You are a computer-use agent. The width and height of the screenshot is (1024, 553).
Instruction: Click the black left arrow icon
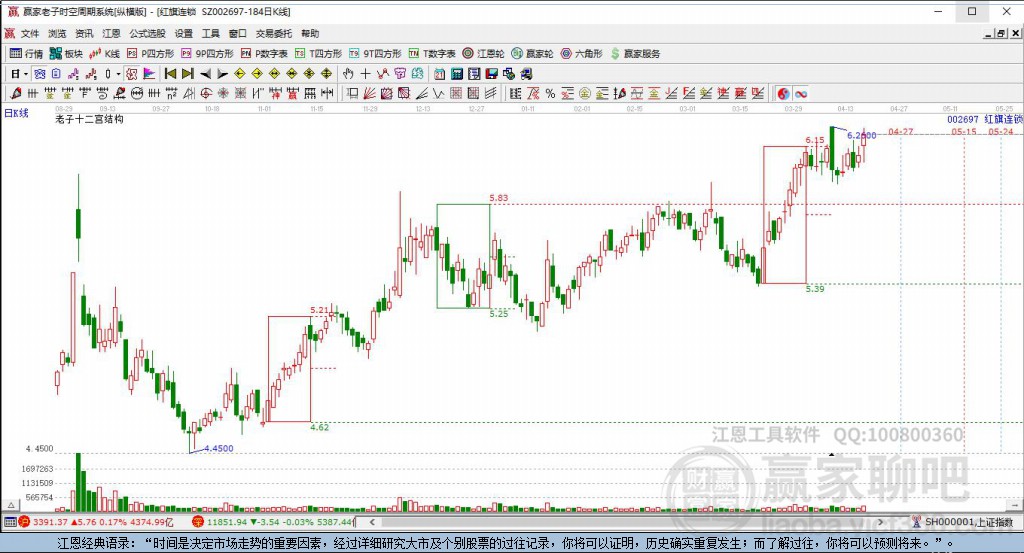[205, 74]
